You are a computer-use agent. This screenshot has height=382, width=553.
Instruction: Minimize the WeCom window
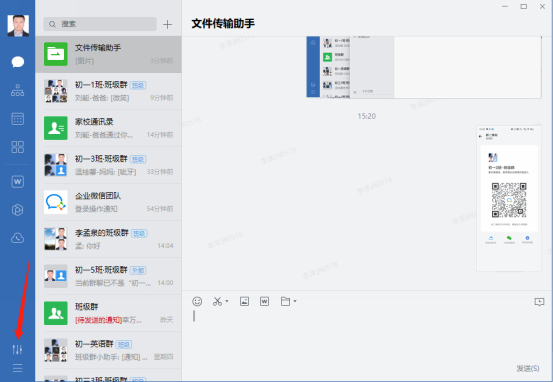click(505, 7)
